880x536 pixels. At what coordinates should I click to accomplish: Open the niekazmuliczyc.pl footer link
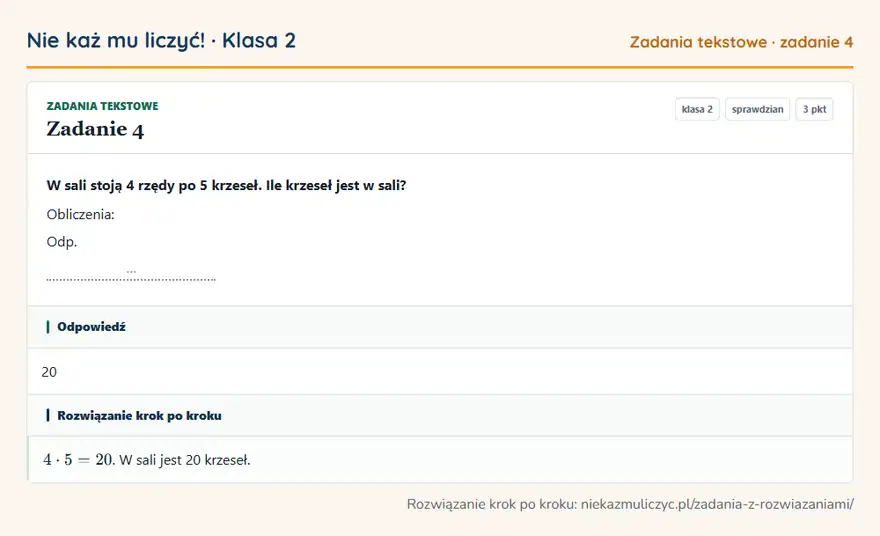coord(717,504)
